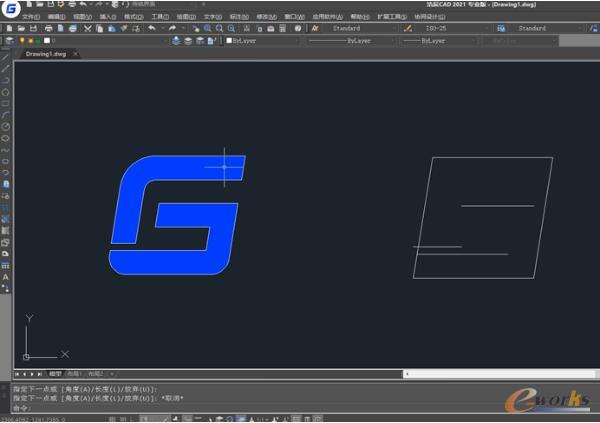Click the Open folder icon in main toolbar

[x=21, y=28]
